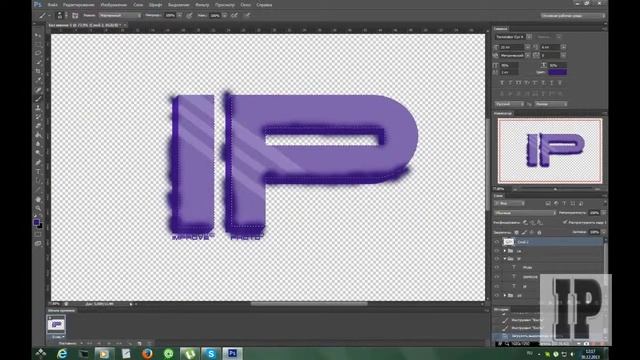Hide the top selected layer via eye icon
The width and height of the screenshot is (640, 360).
[497, 242]
